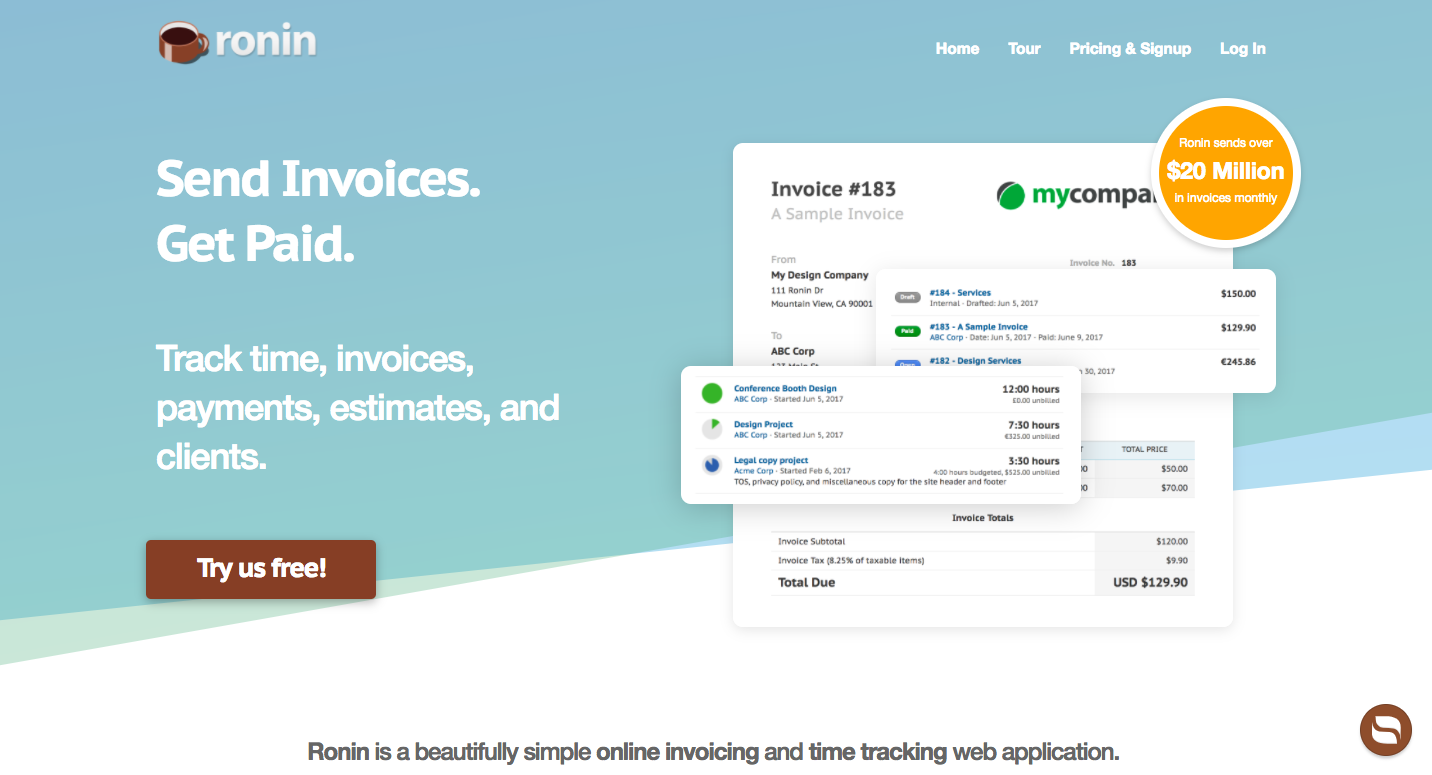Viewport: 1432px width, 775px height.
Task: Click the "Get Paid." headline
Action: point(256,244)
